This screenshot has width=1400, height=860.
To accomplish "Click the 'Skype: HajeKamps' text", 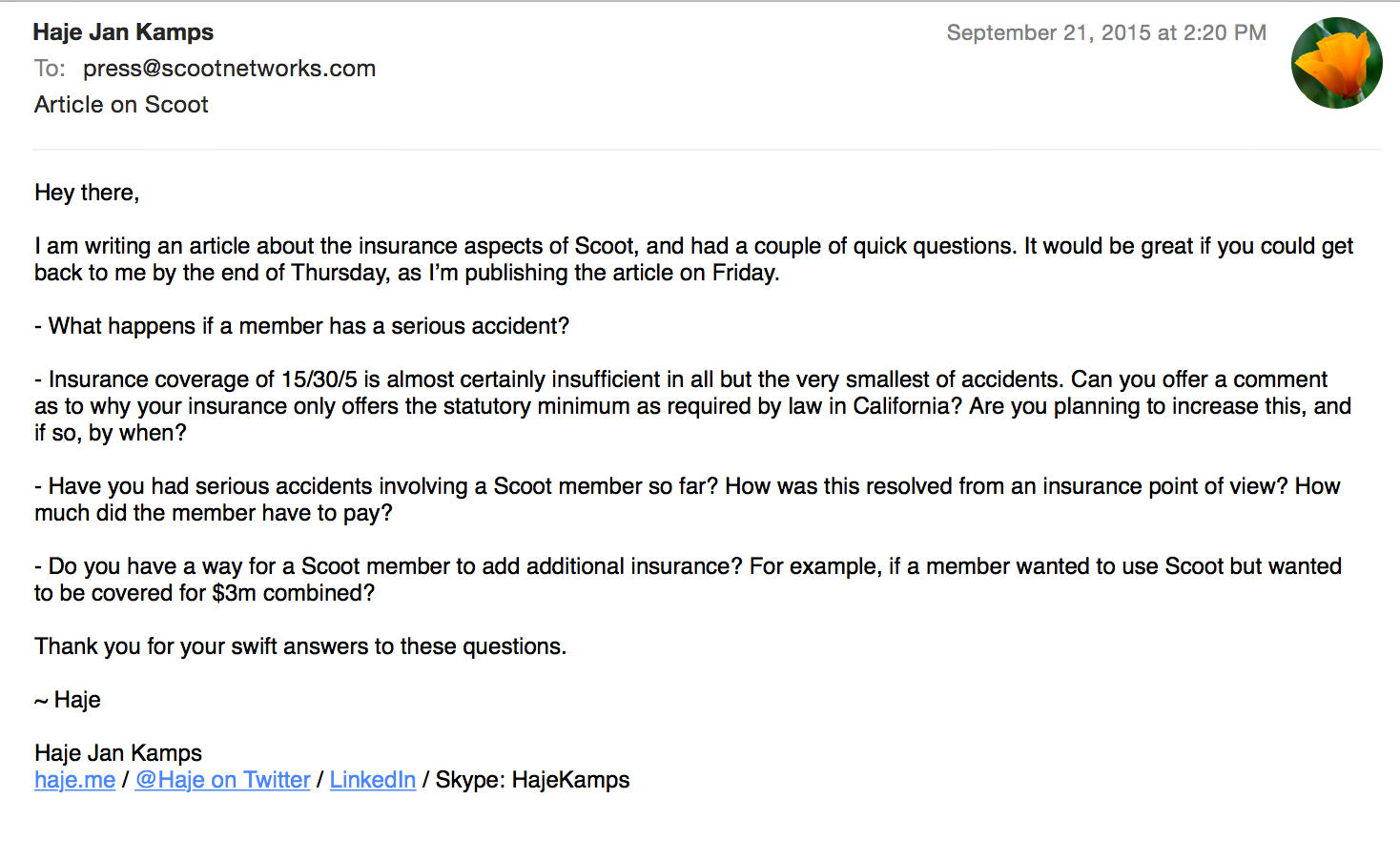I will pyautogui.click(x=532, y=780).
